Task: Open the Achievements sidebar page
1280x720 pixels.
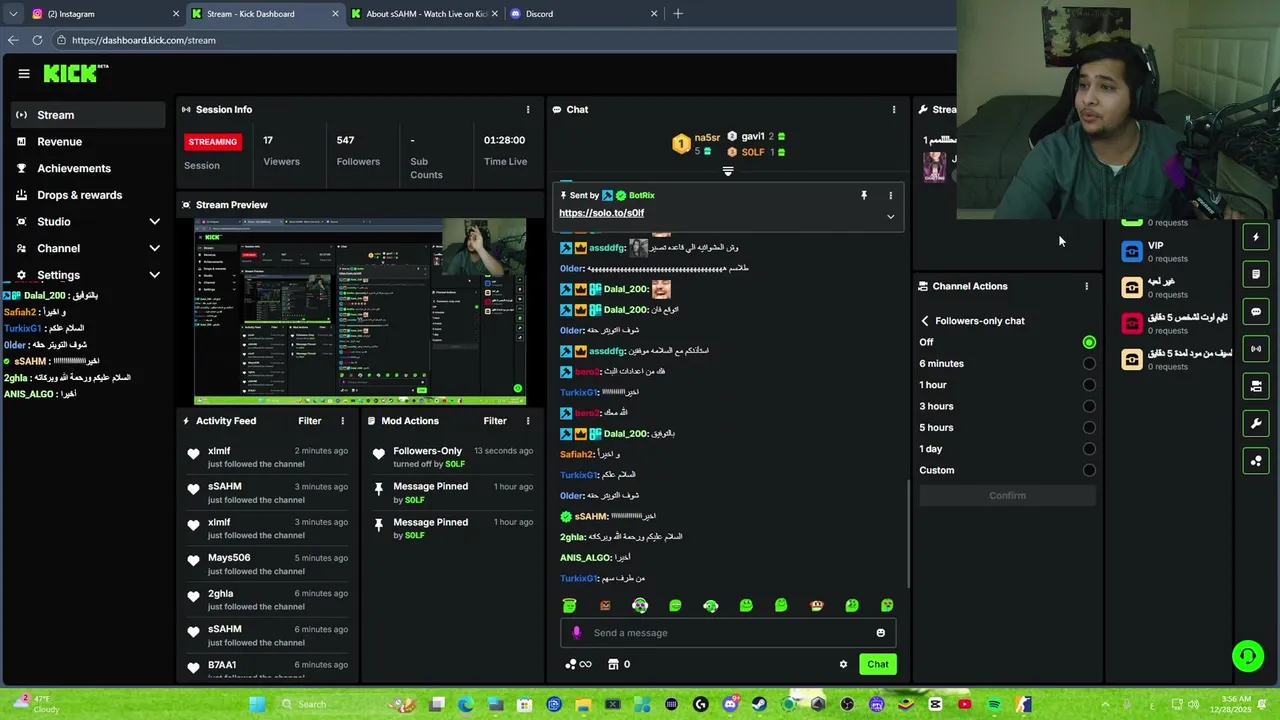Action: (x=88, y=168)
